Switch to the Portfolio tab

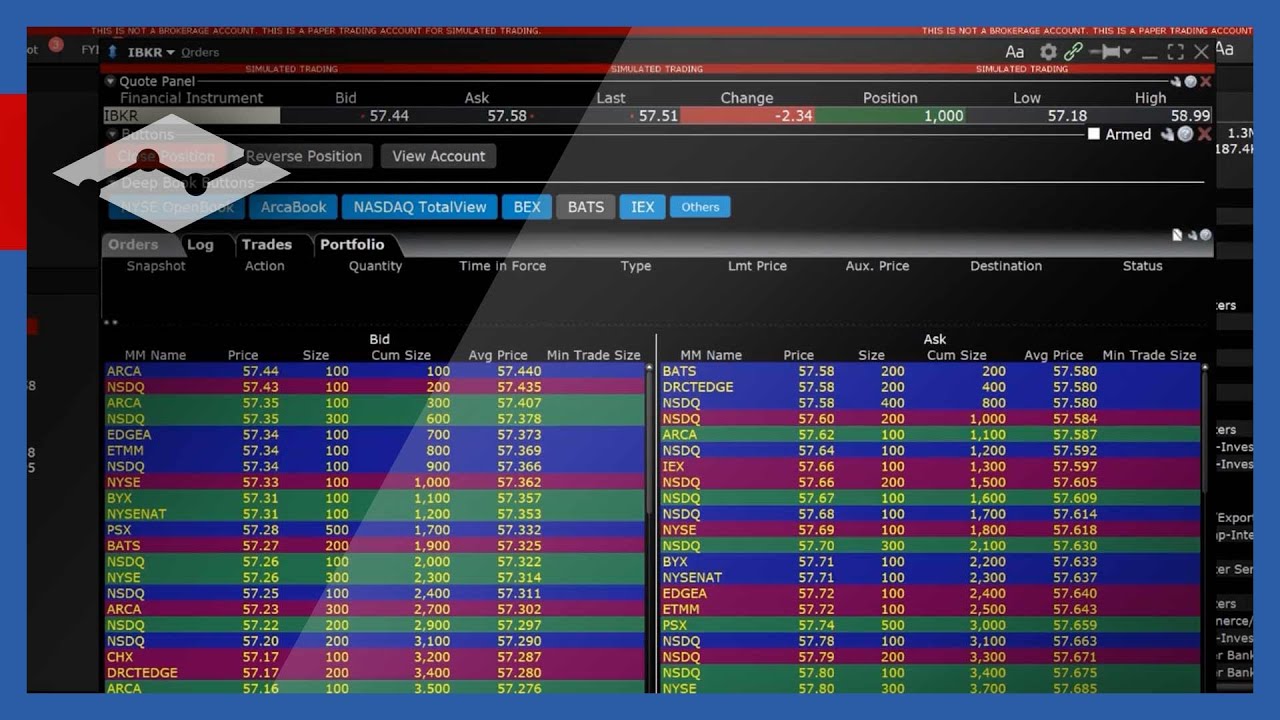pos(352,245)
